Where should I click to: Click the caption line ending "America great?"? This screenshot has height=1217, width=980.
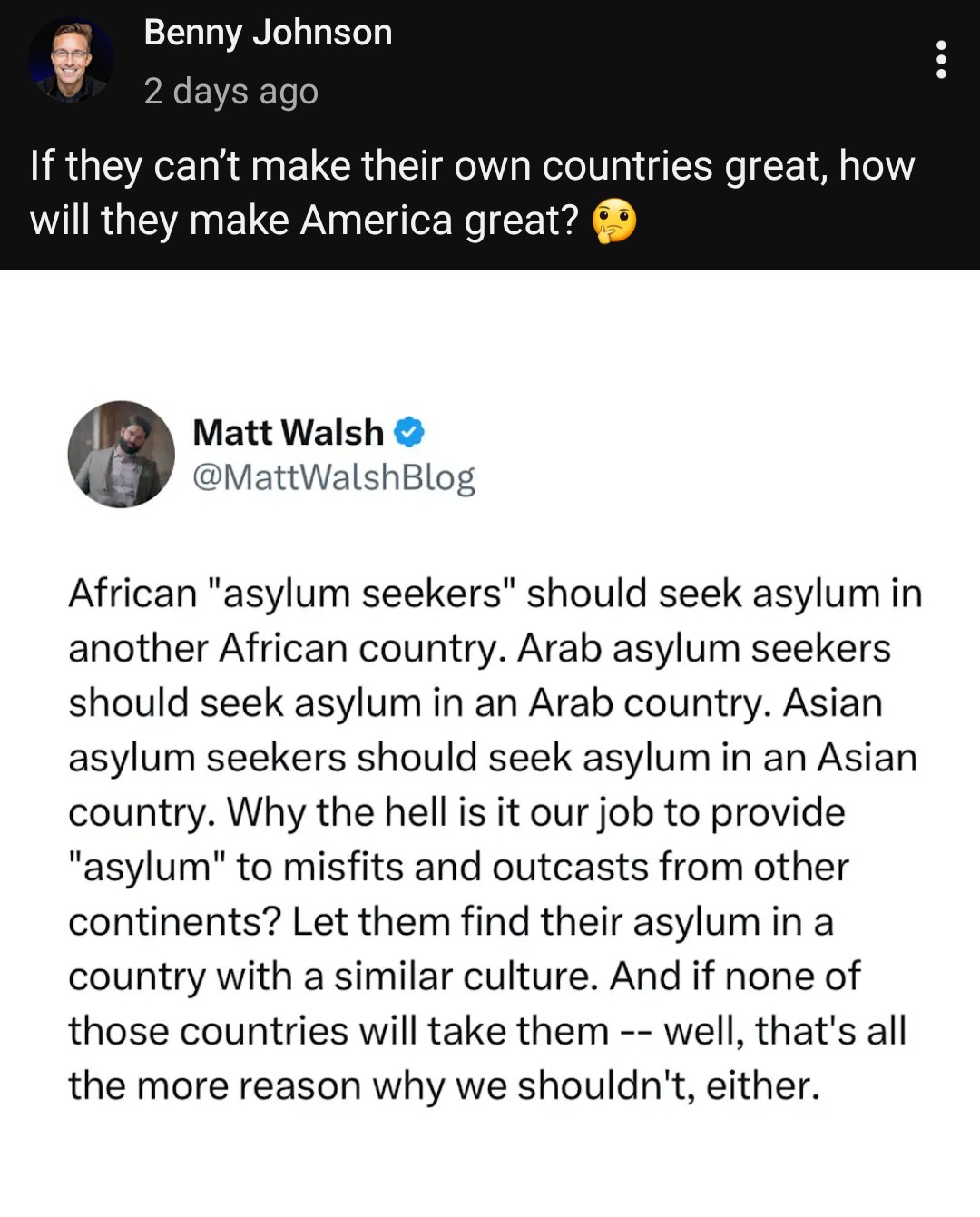click(x=304, y=221)
